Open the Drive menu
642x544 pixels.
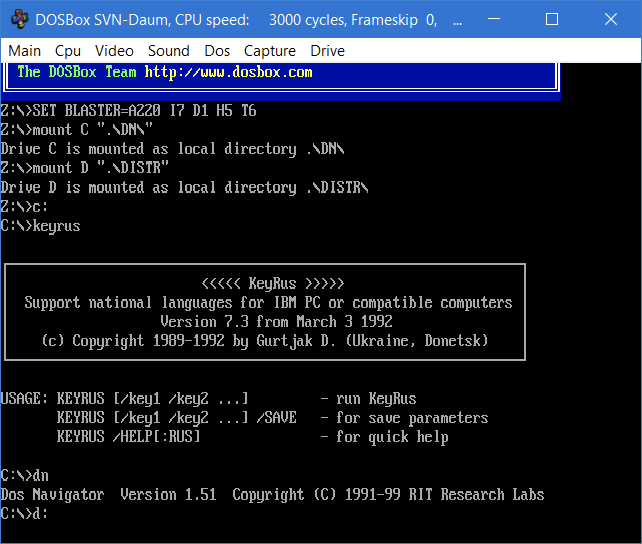(x=328, y=51)
